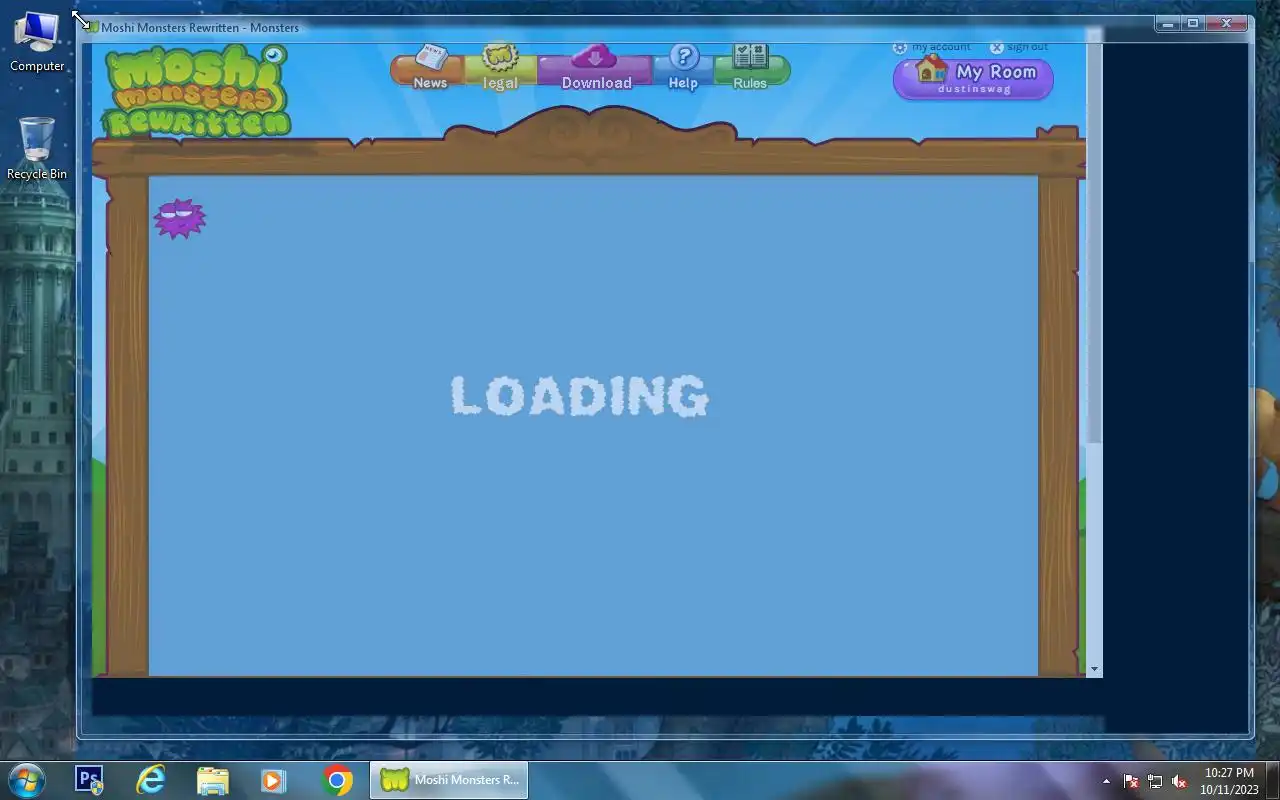Open the Rules nav button
The width and height of the screenshot is (1280, 800).
pos(751,68)
